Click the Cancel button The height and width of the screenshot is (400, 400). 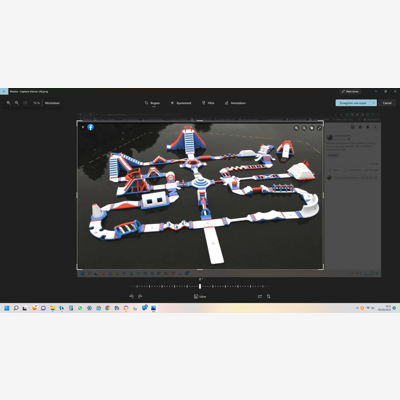pyautogui.click(x=387, y=103)
